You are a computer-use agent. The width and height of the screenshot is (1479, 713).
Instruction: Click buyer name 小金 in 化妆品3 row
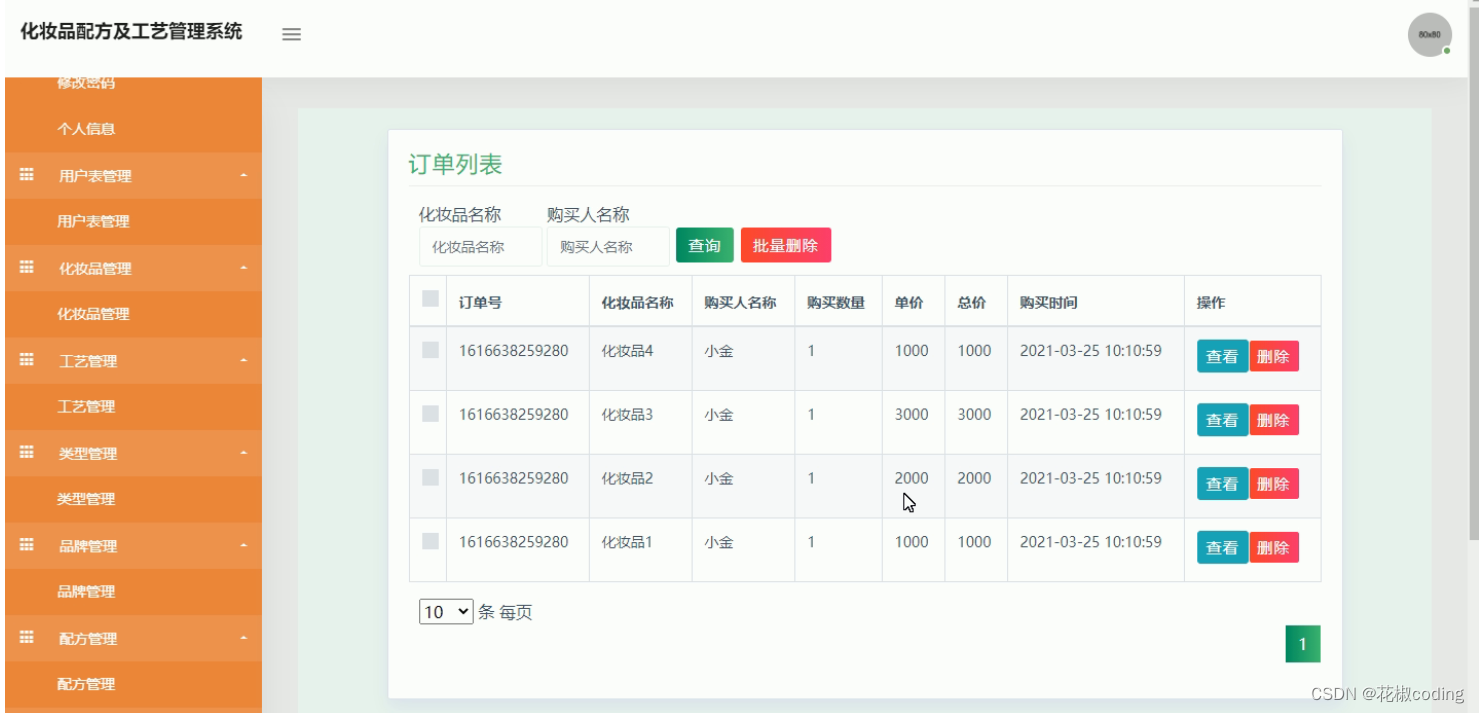(x=719, y=415)
